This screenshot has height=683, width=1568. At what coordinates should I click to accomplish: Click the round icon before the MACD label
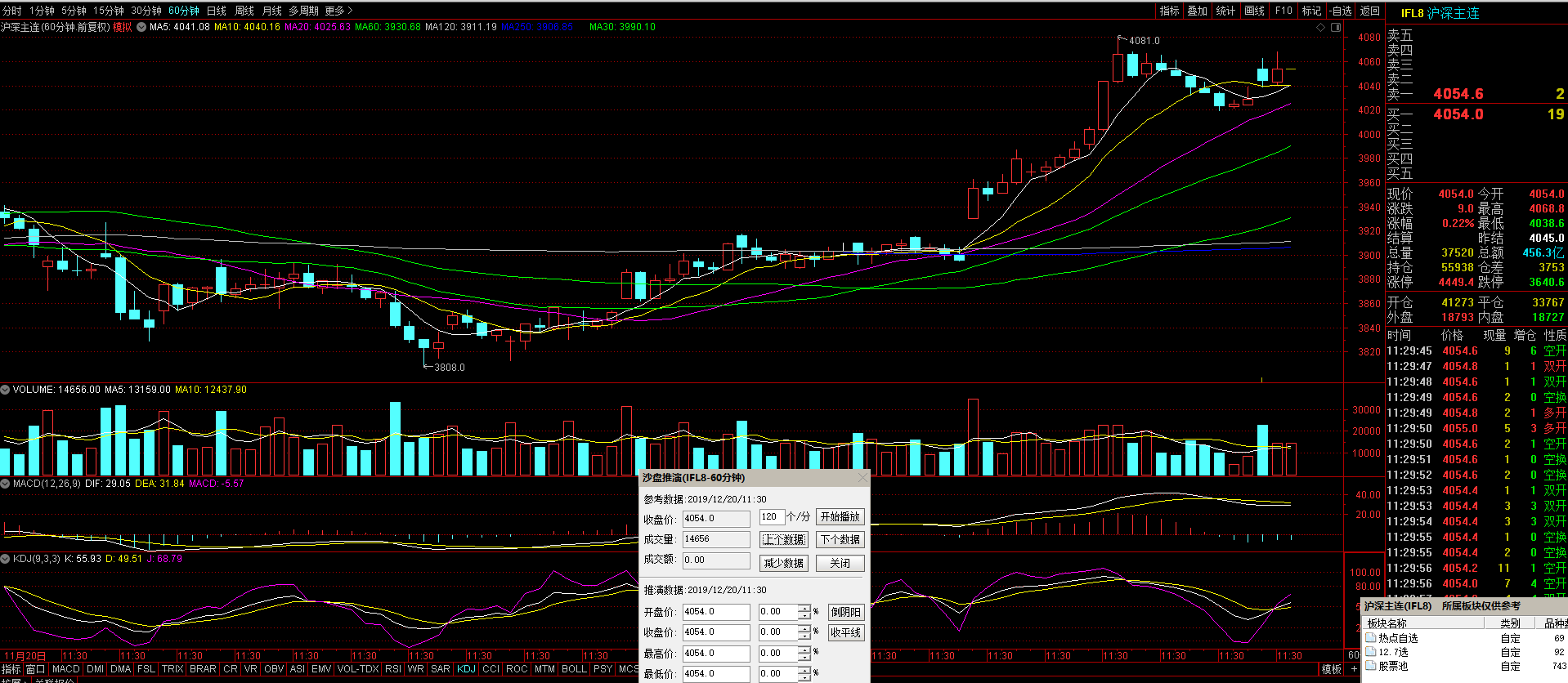pyautogui.click(x=5, y=484)
